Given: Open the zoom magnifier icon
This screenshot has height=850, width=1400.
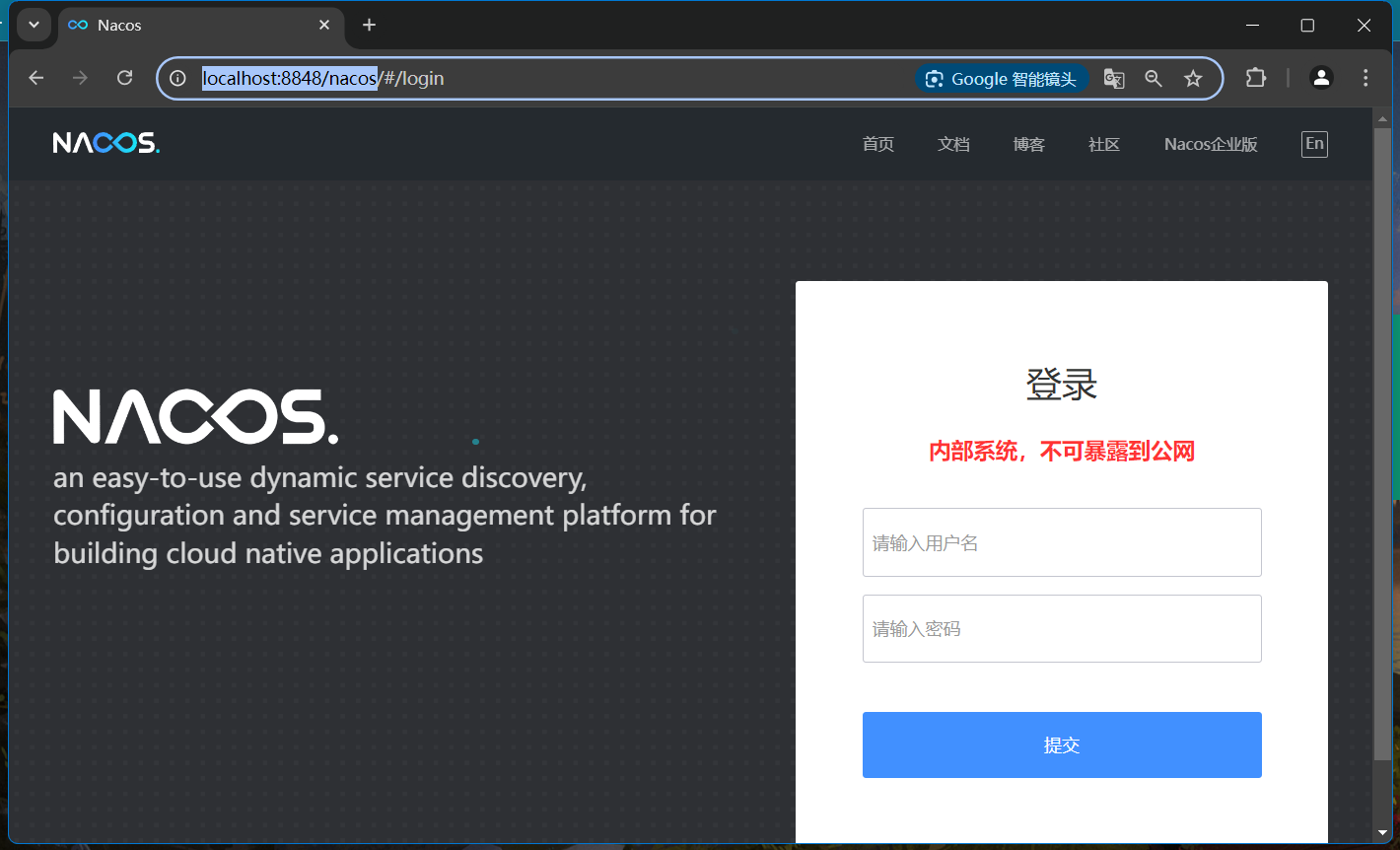Looking at the screenshot, I should (1153, 79).
